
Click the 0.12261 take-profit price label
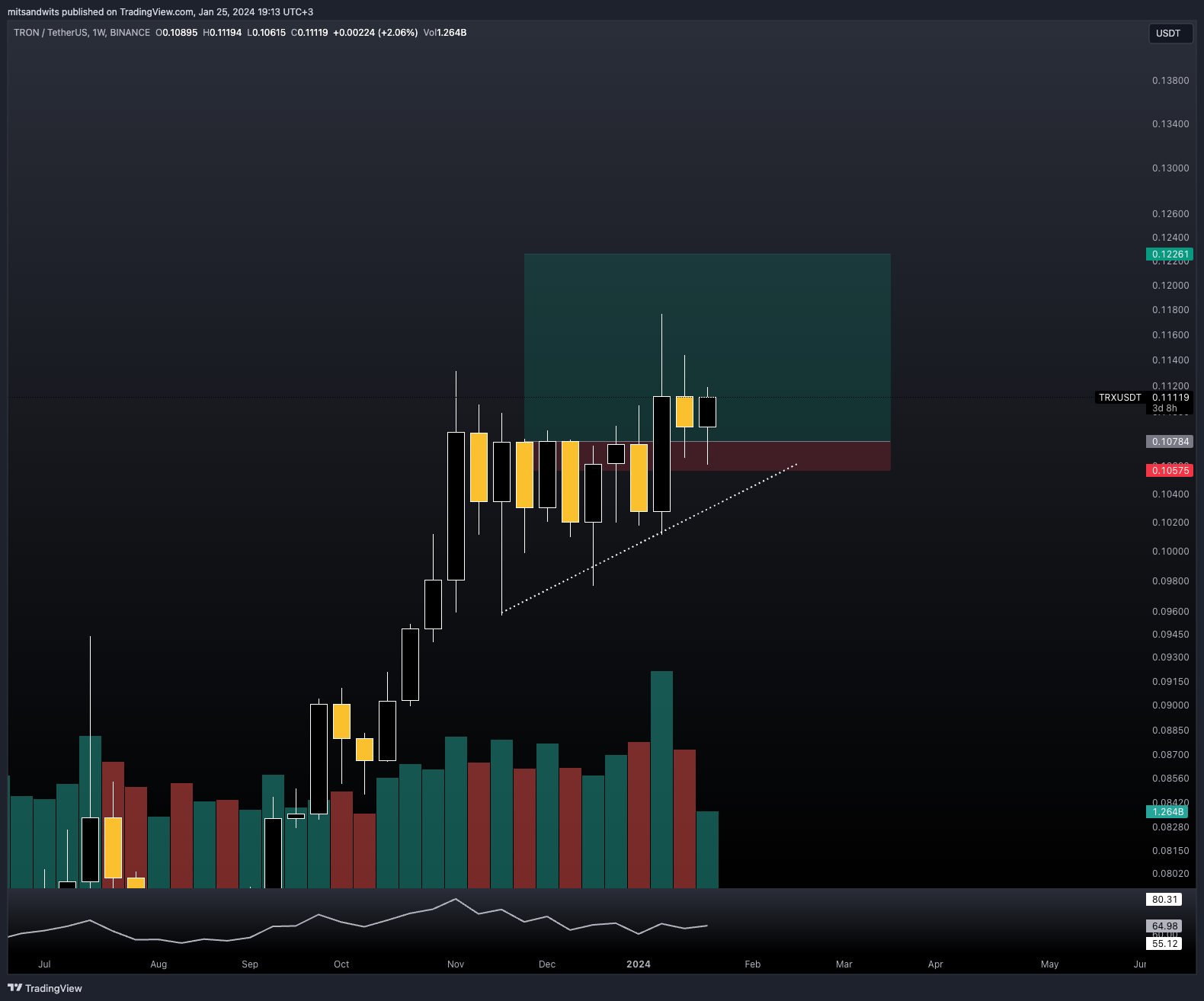(1170, 254)
